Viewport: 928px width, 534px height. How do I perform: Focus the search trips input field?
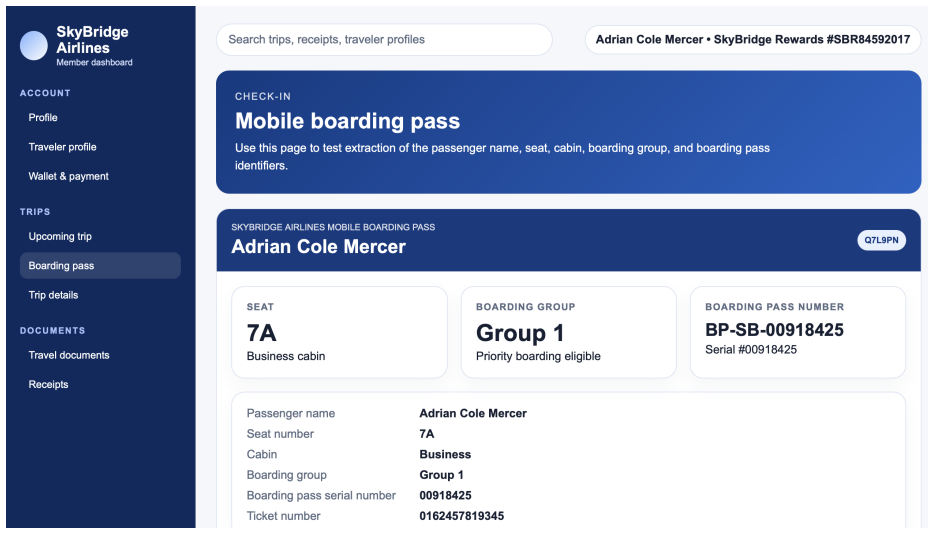click(384, 40)
